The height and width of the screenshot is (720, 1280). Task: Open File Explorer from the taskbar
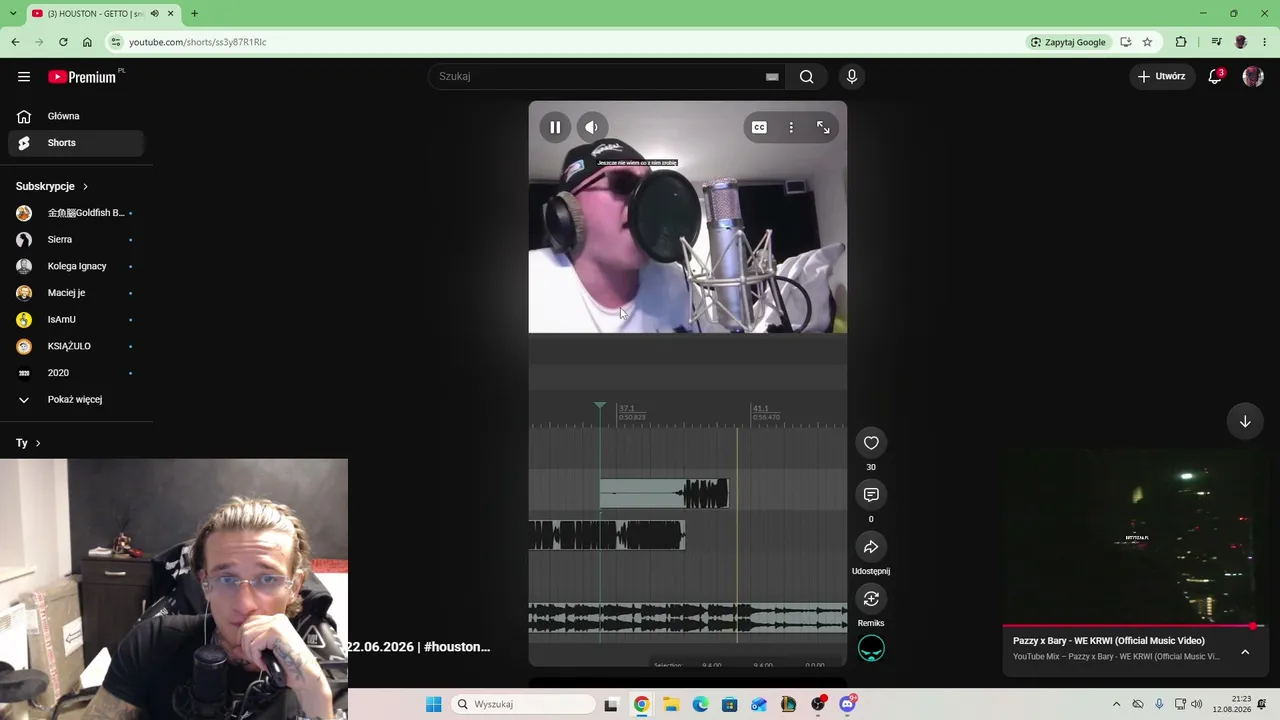pos(670,704)
